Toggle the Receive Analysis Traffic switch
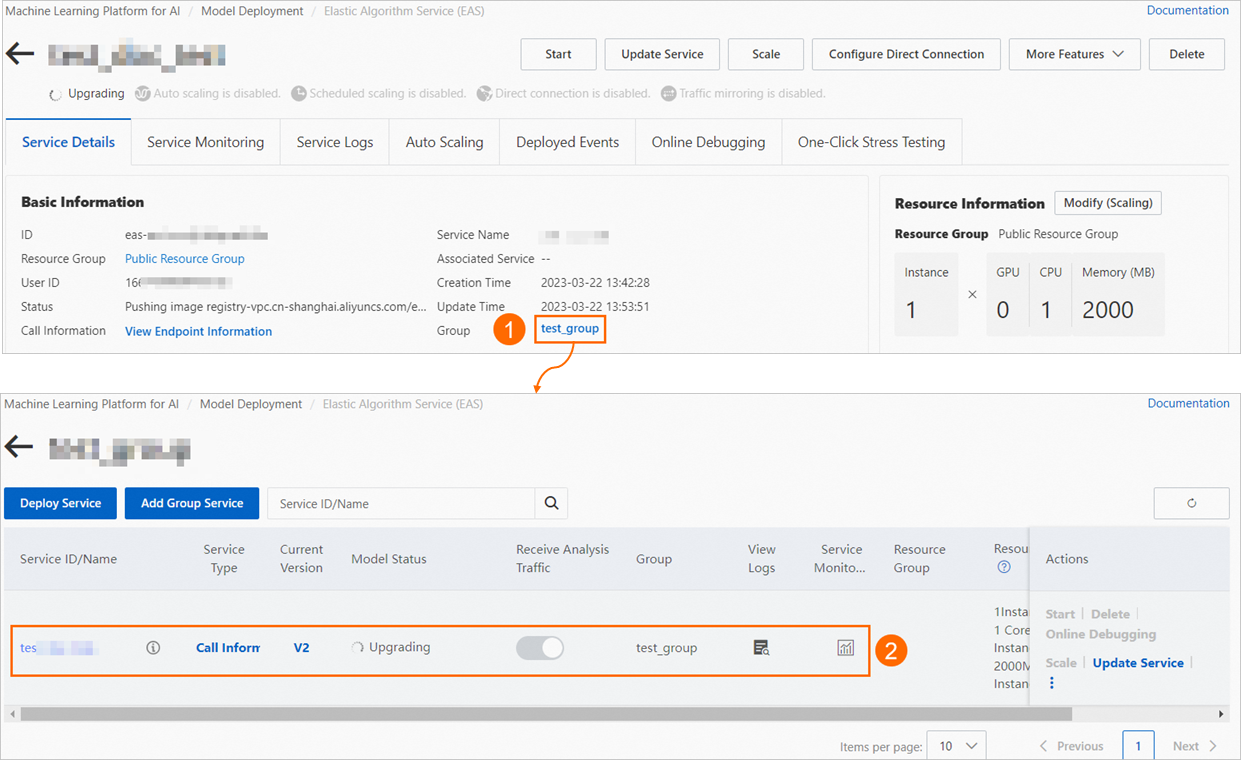This screenshot has width=1241, height=760. 540,648
